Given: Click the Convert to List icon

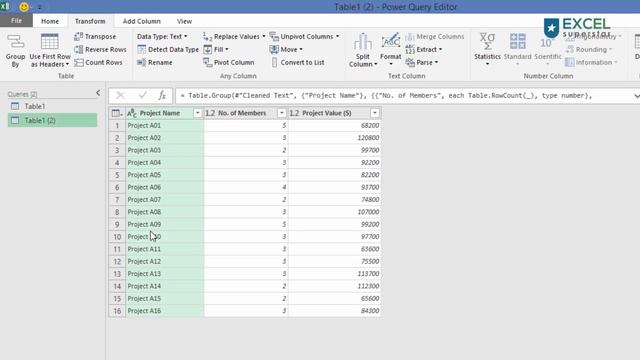Looking at the screenshot, I should (x=274, y=62).
